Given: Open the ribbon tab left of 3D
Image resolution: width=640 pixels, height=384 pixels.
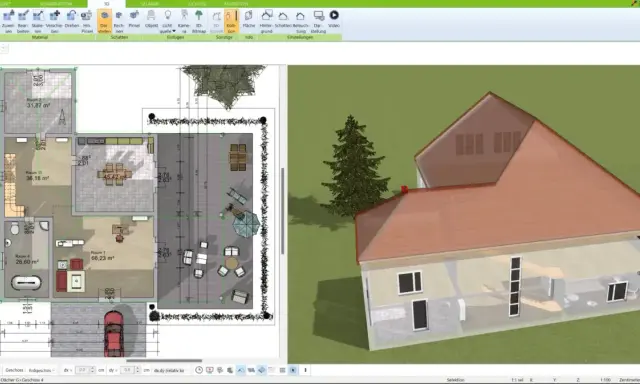Looking at the screenshot, I should (56, 4).
